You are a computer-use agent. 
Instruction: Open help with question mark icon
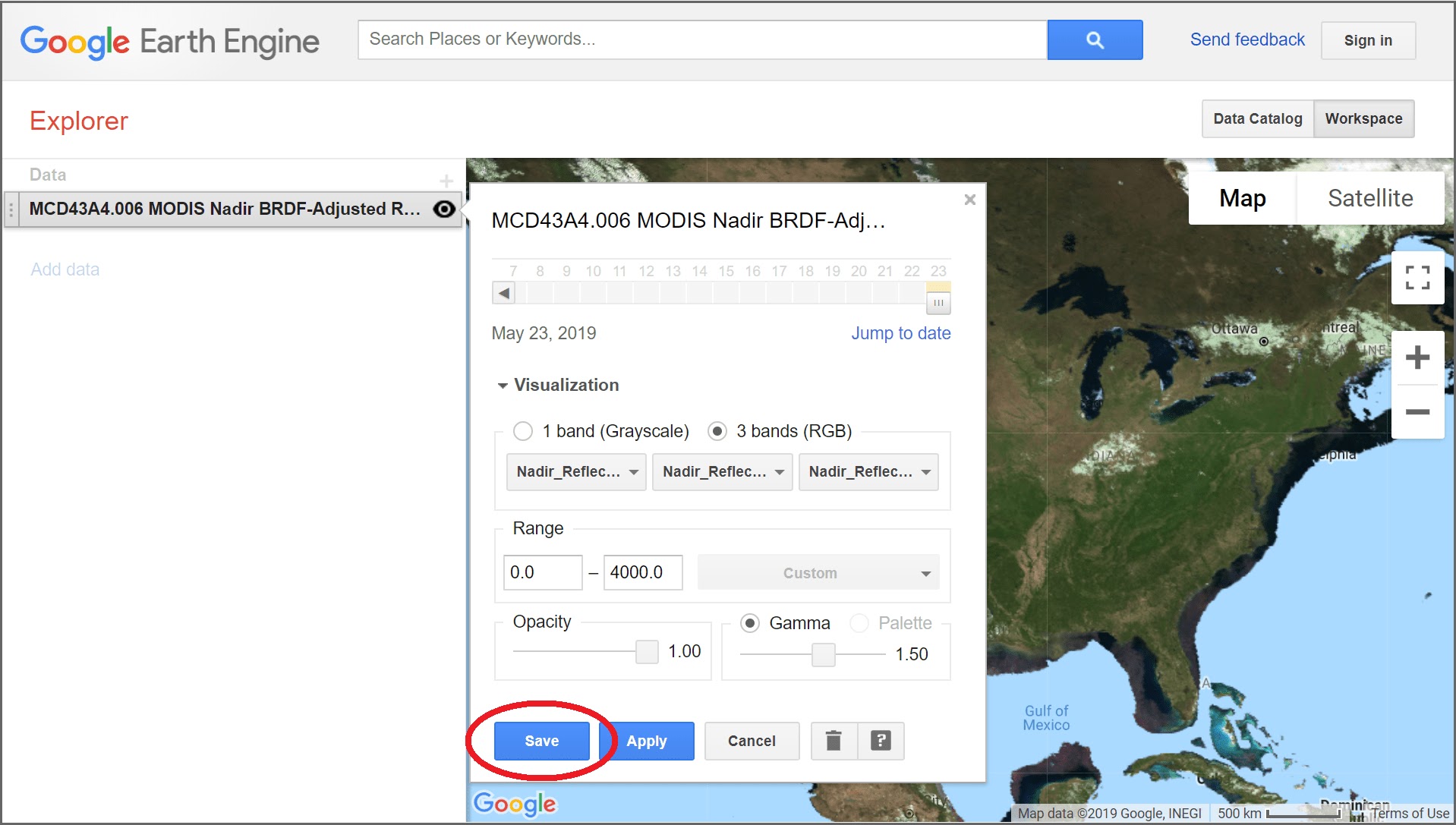[x=881, y=741]
